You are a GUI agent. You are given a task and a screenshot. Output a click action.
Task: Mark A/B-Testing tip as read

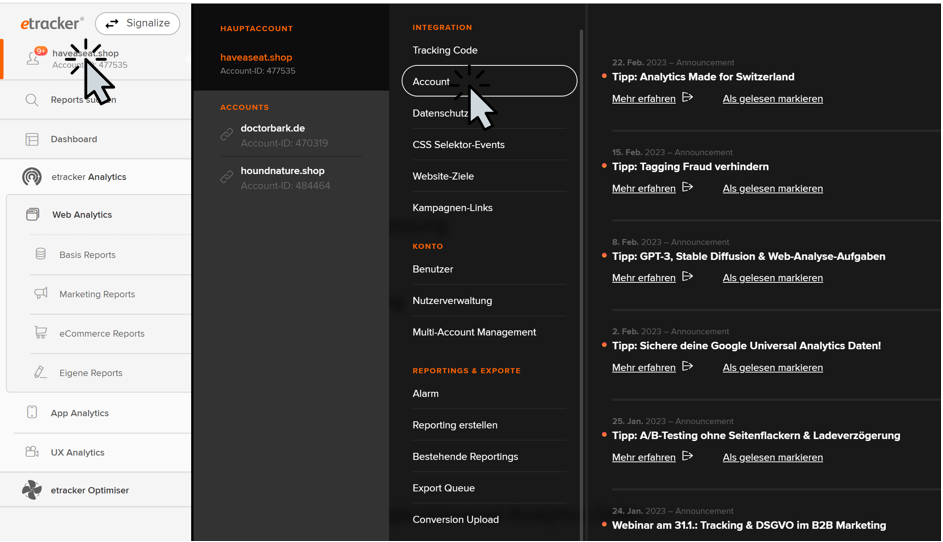pyautogui.click(x=773, y=457)
